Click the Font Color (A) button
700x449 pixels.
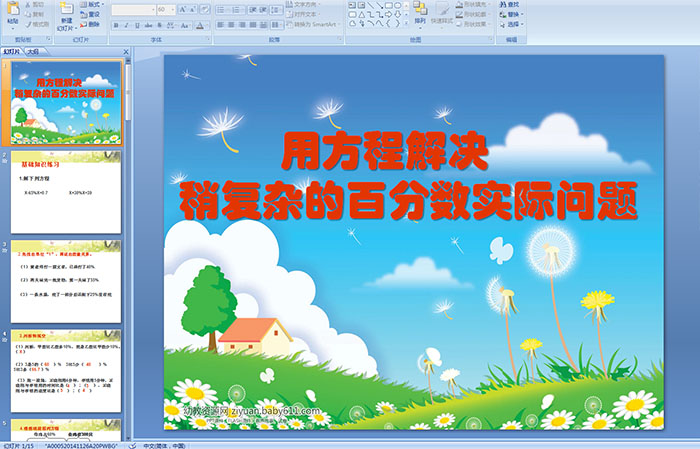click(200, 25)
